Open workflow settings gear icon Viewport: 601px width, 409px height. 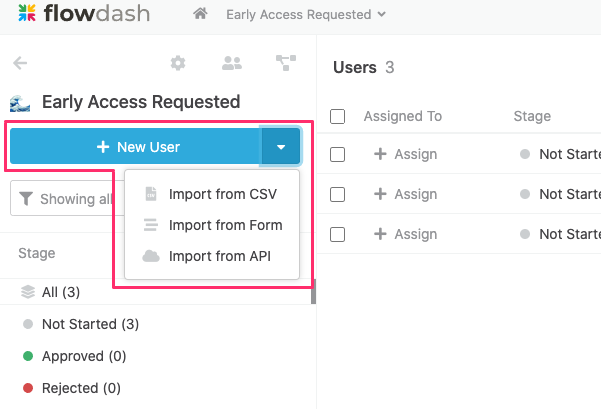tap(178, 63)
